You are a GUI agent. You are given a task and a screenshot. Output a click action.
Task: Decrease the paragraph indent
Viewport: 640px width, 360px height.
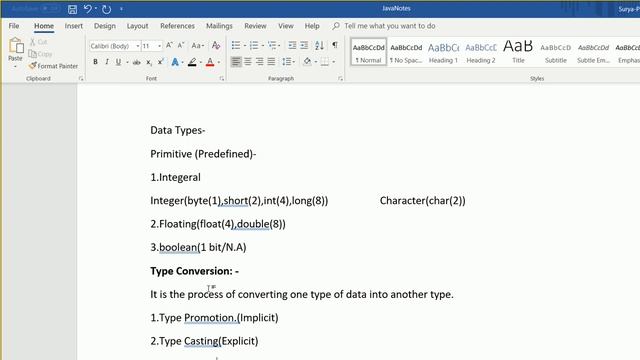(292, 45)
